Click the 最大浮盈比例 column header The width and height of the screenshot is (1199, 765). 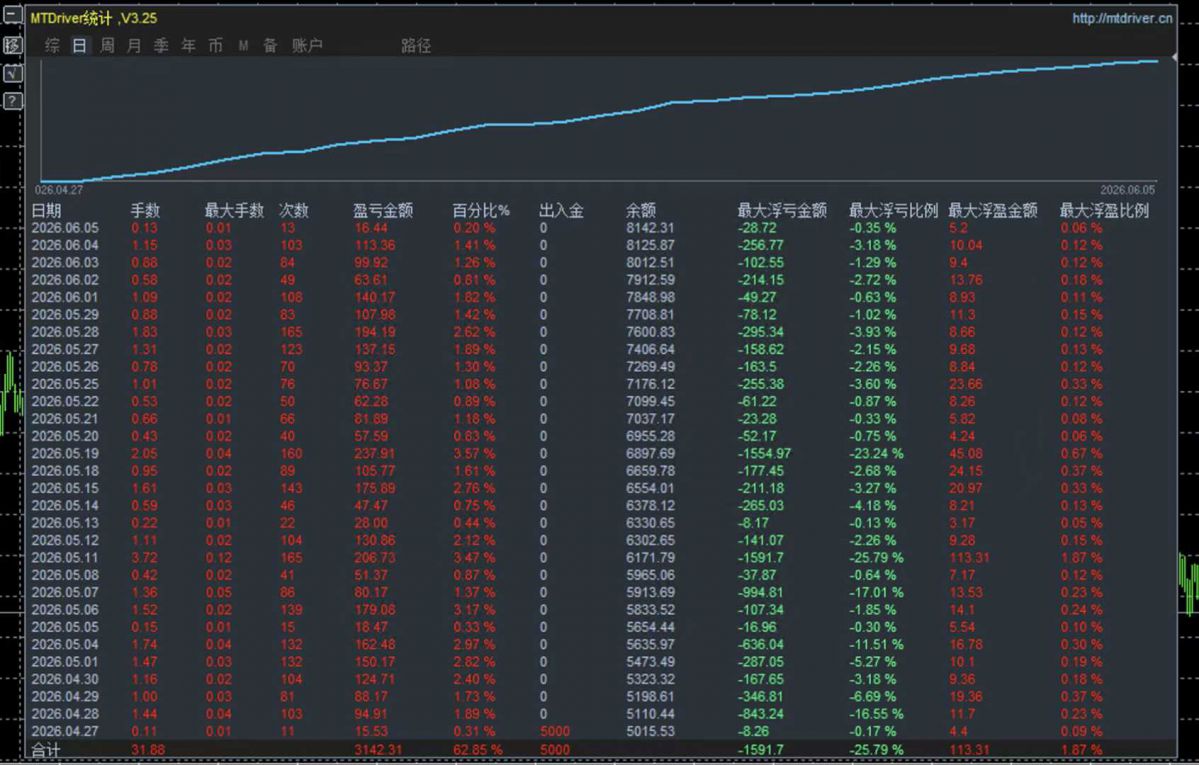(1104, 210)
